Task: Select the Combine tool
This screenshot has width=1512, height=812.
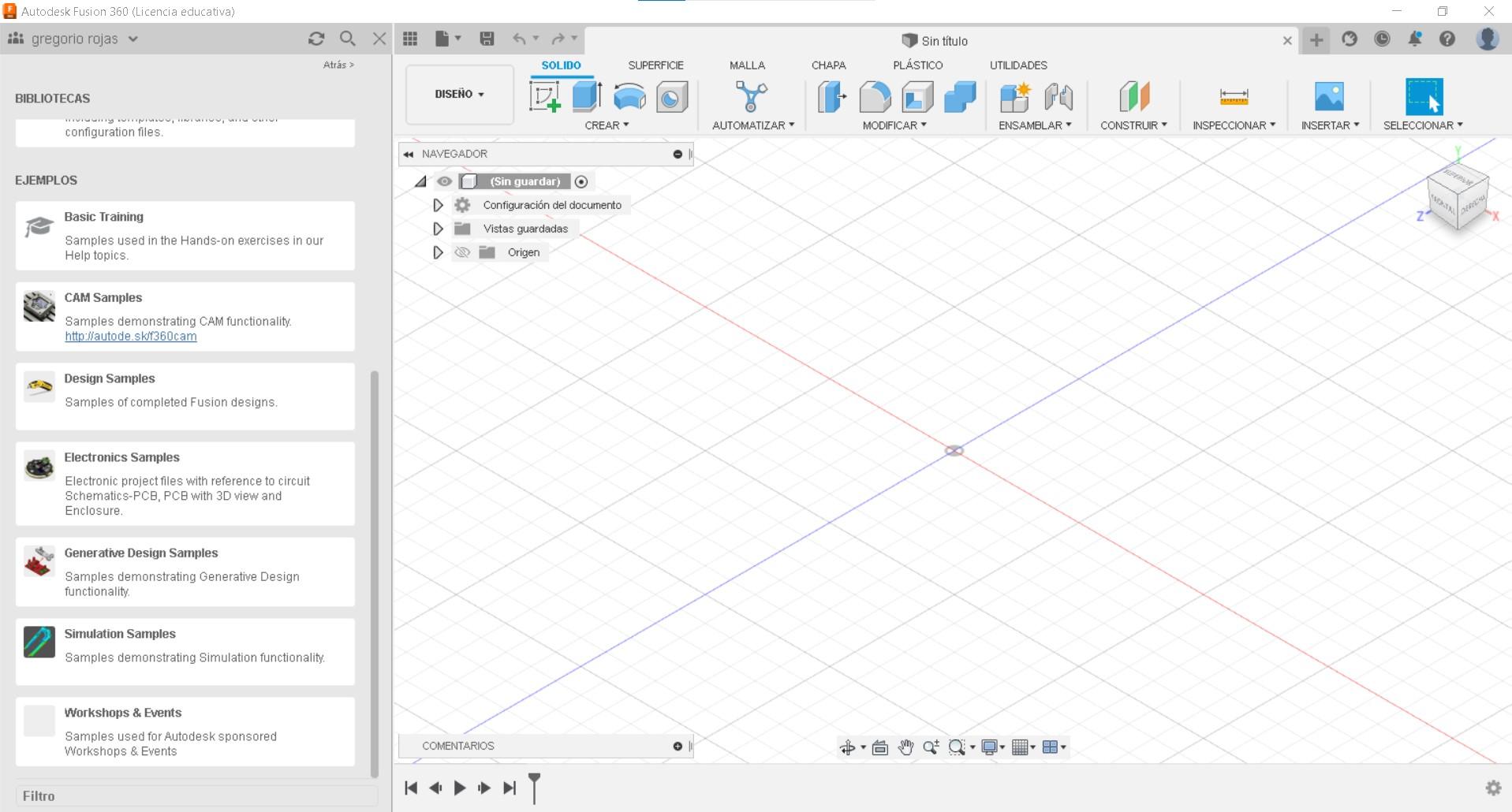Action: tap(960, 97)
